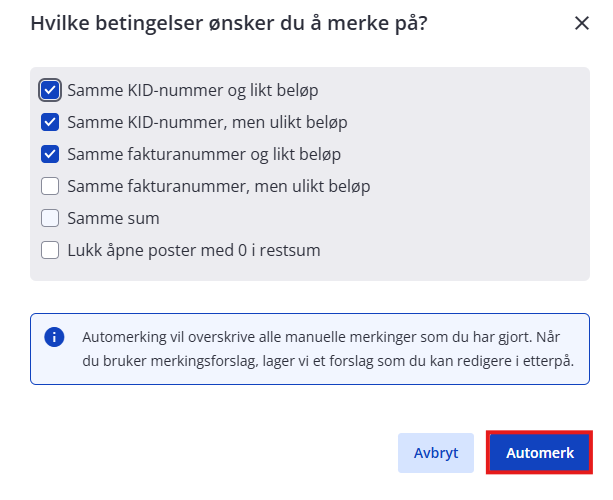613x500 pixels.
Task: Click the empty gray area of the conditions panel
Action: (x=469, y=176)
